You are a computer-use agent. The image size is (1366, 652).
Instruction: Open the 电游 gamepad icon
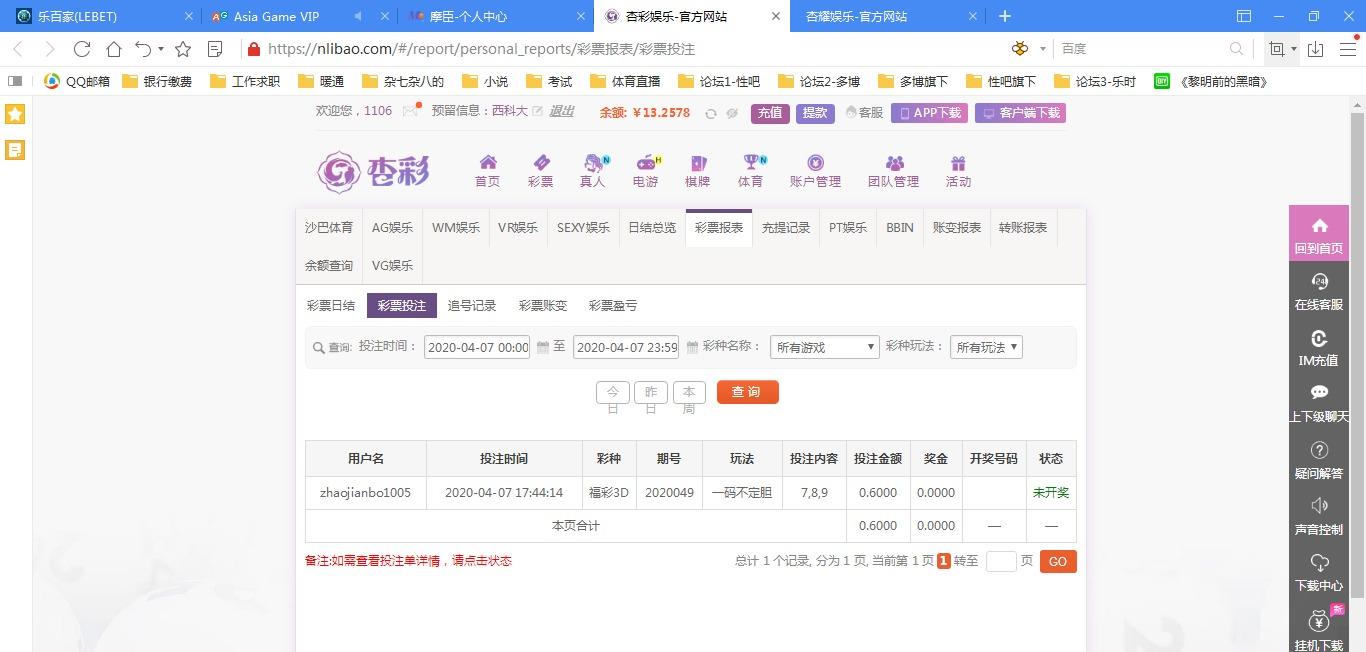[x=646, y=163]
